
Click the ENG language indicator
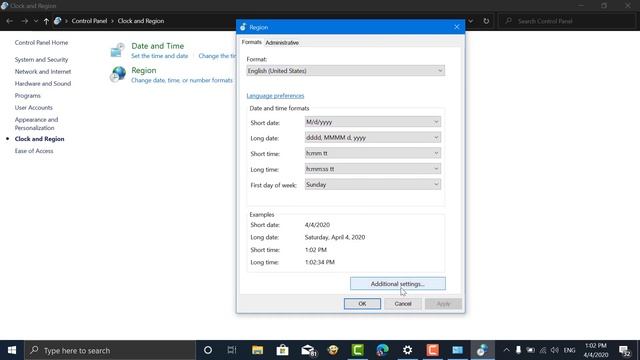pos(569,350)
